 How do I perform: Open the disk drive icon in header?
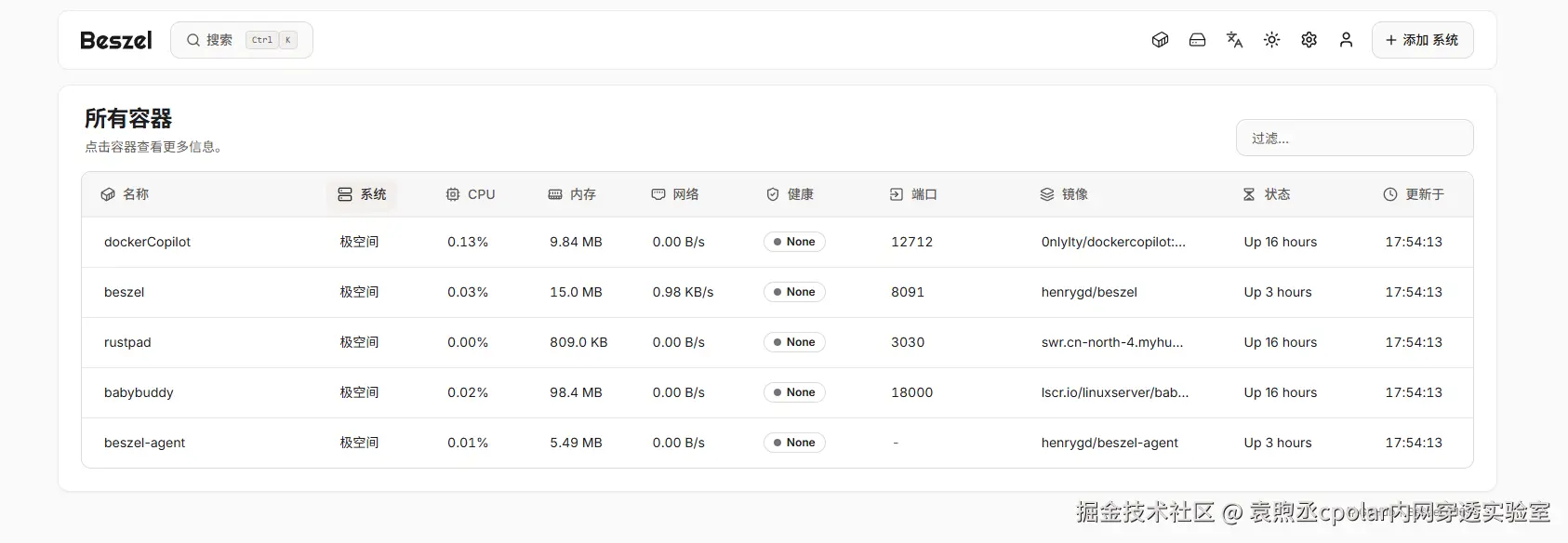(1197, 40)
